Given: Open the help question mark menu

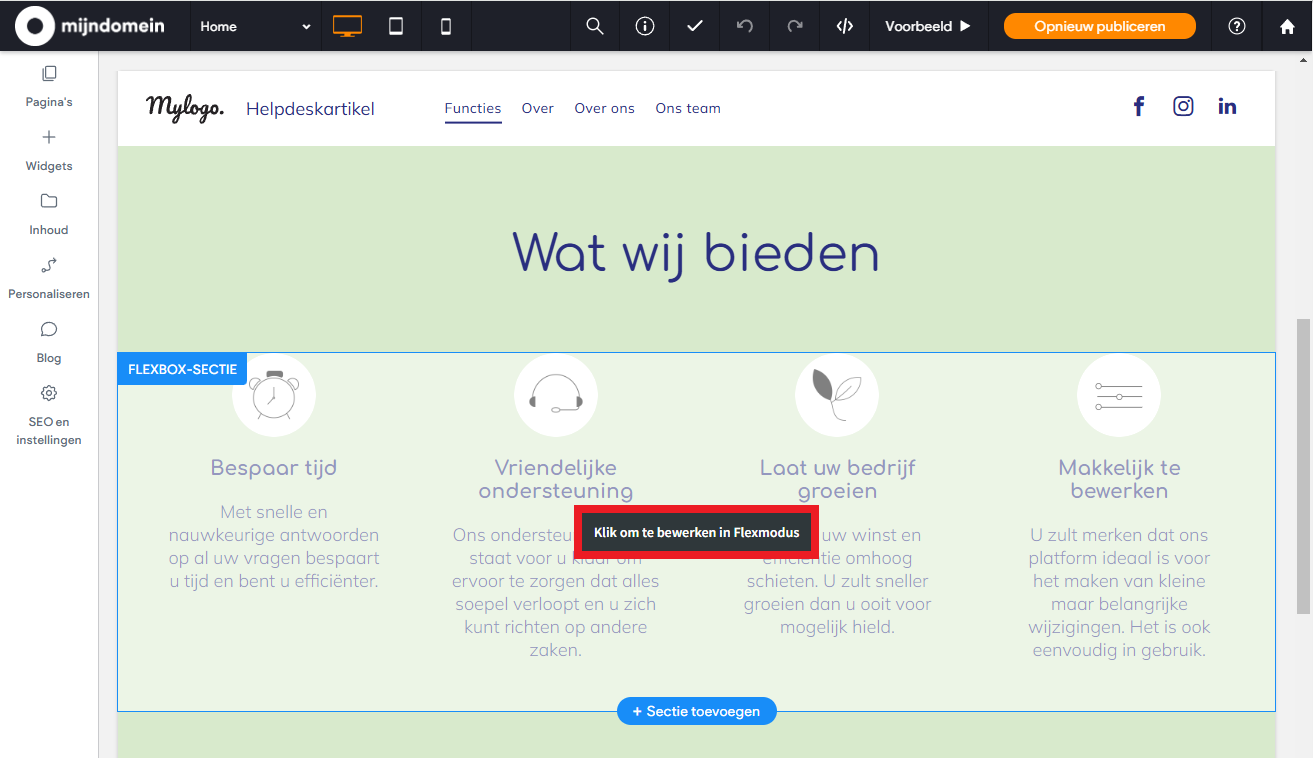Looking at the screenshot, I should pos(1237,26).
